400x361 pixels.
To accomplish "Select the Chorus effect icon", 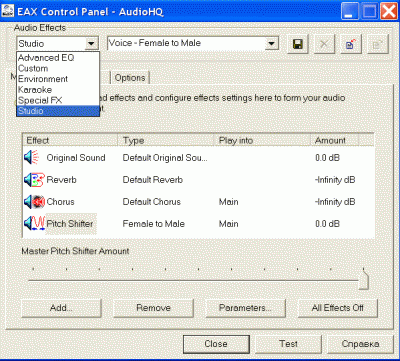I will coord(34,202).
